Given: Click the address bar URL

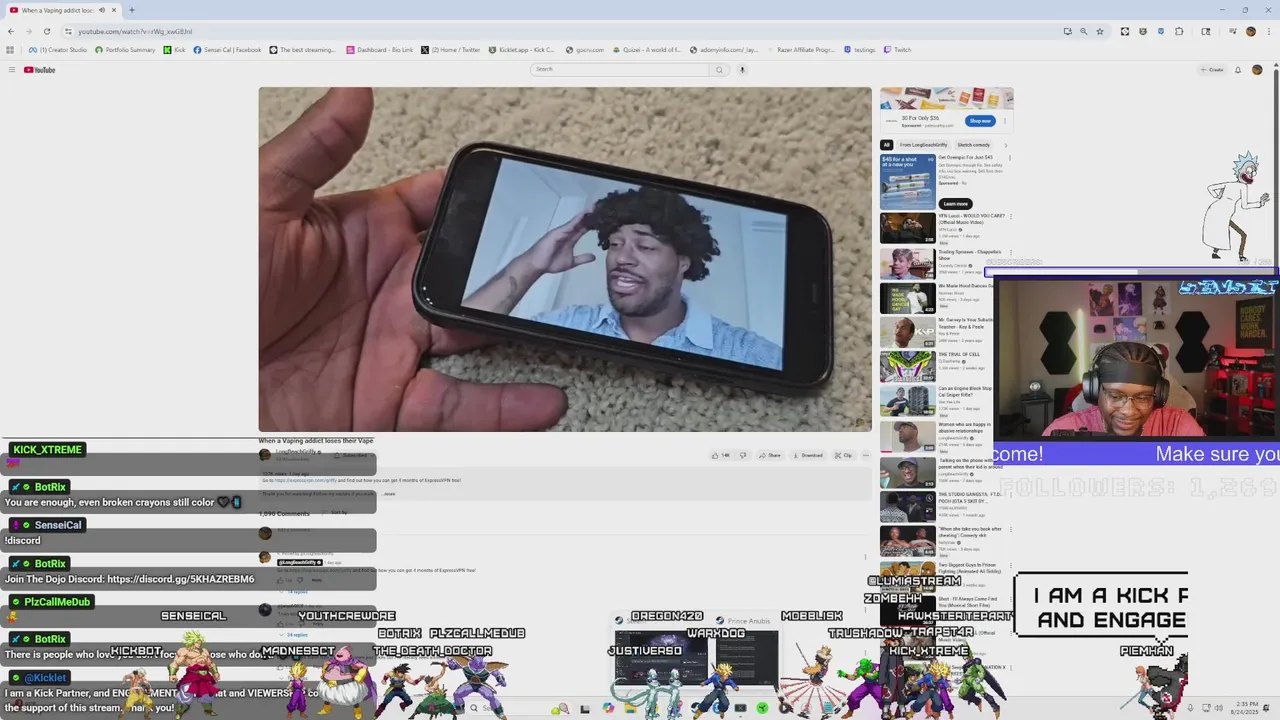Looking at the screenshot, I should (x=135, y=31).
